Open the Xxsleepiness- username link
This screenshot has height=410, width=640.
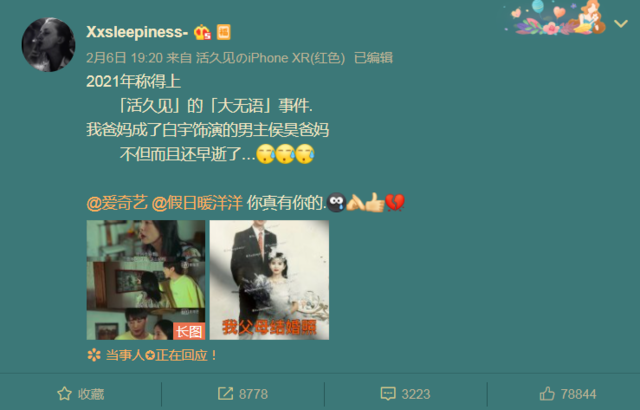point(137,32)
